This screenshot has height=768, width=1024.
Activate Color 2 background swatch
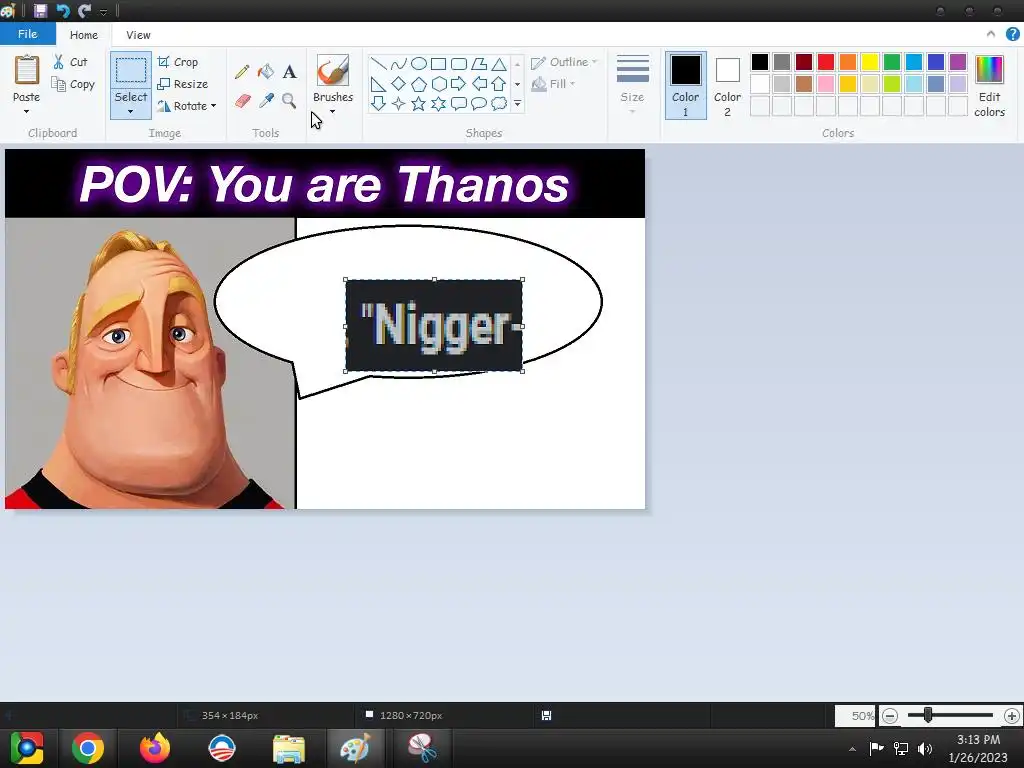pos(727,86)
